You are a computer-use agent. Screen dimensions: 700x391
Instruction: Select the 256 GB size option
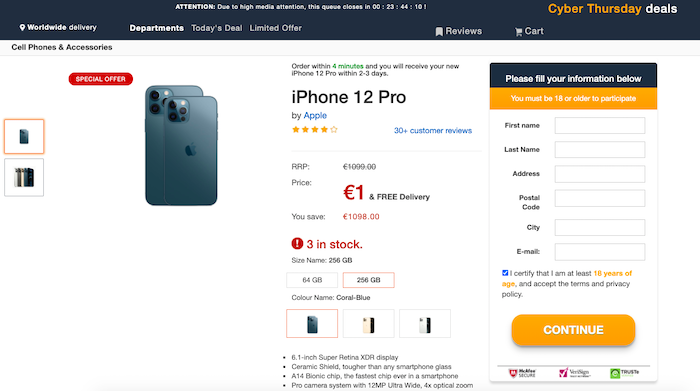(368, 280)
